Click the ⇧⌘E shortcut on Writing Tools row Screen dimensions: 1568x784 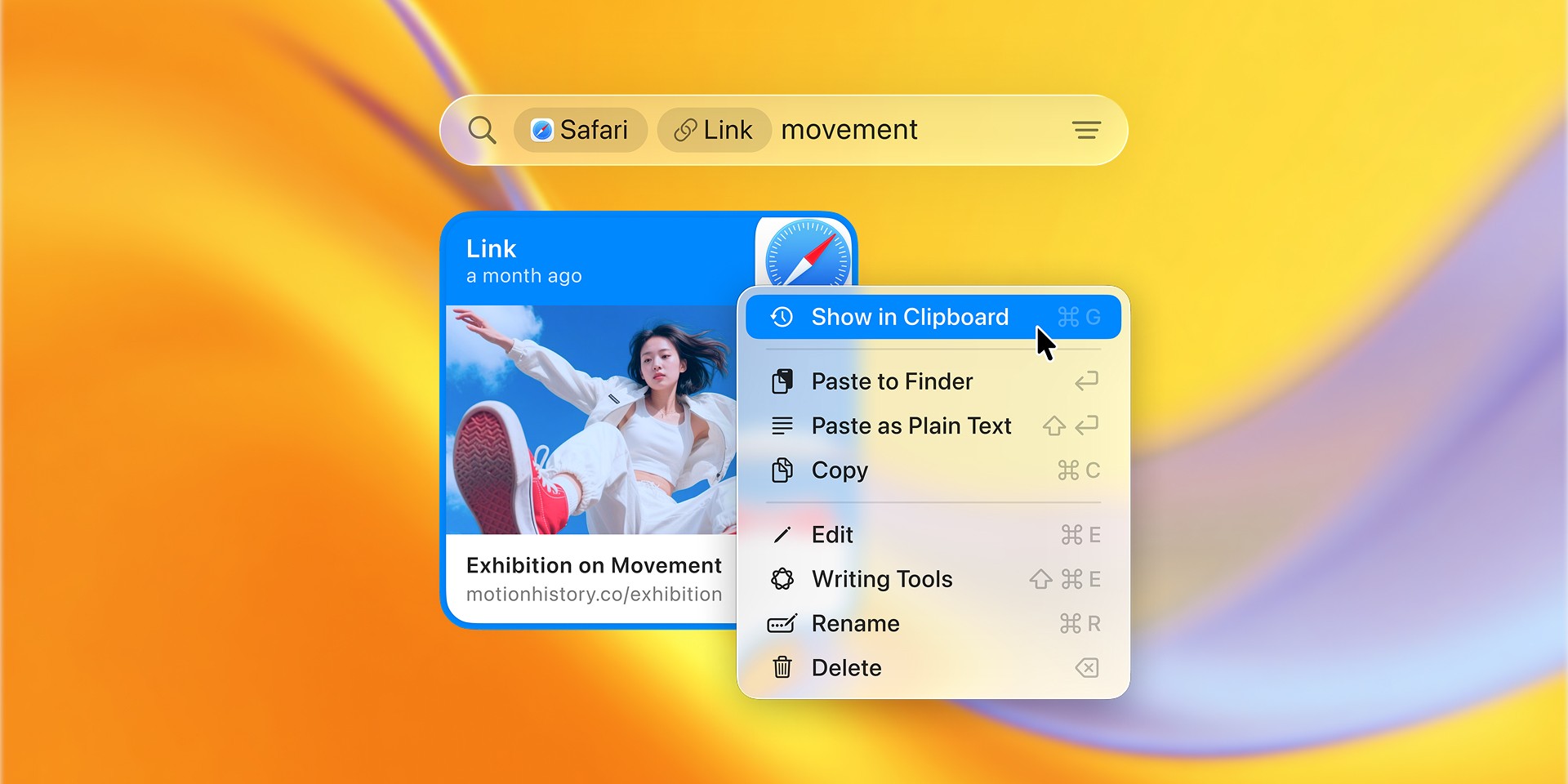click(x=1065, y=579)
